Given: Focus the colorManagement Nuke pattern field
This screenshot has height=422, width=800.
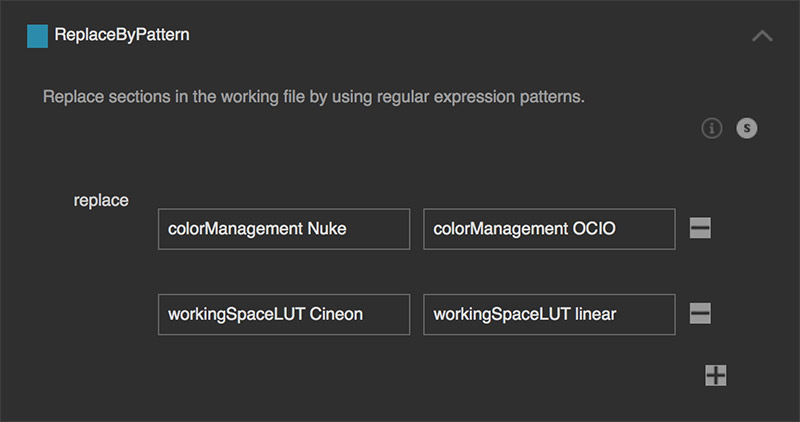Looking at the screenshot, I should coord(283,229).
